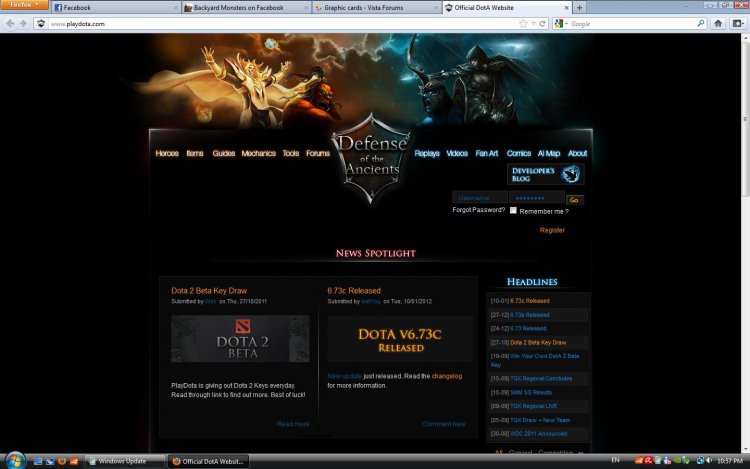This screenshot has height=469, width=750.
Task: Click the Defense of the Ancients logo
Action: point(372,158)
